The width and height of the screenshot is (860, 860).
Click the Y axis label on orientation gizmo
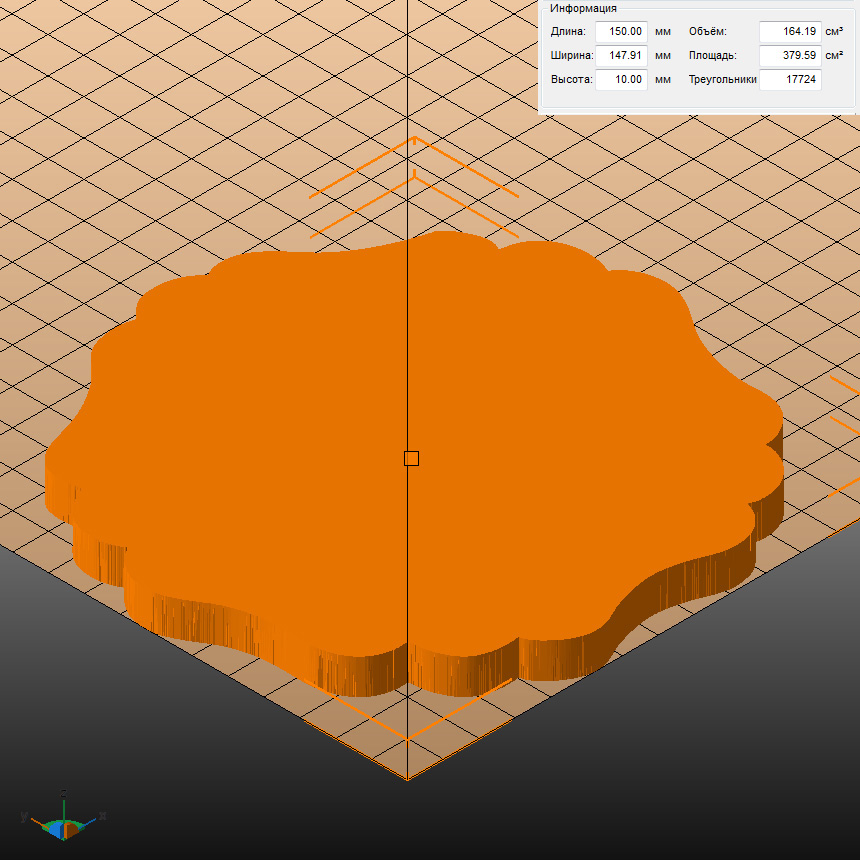pos(23,817)
